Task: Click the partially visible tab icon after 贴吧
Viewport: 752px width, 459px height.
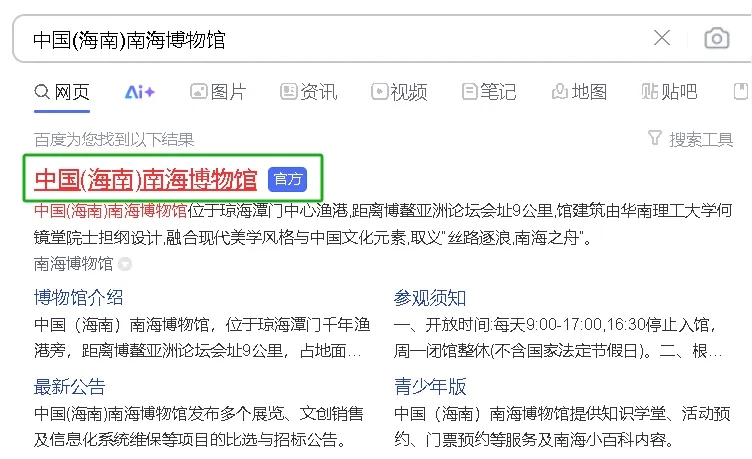Action: (743, 92)
